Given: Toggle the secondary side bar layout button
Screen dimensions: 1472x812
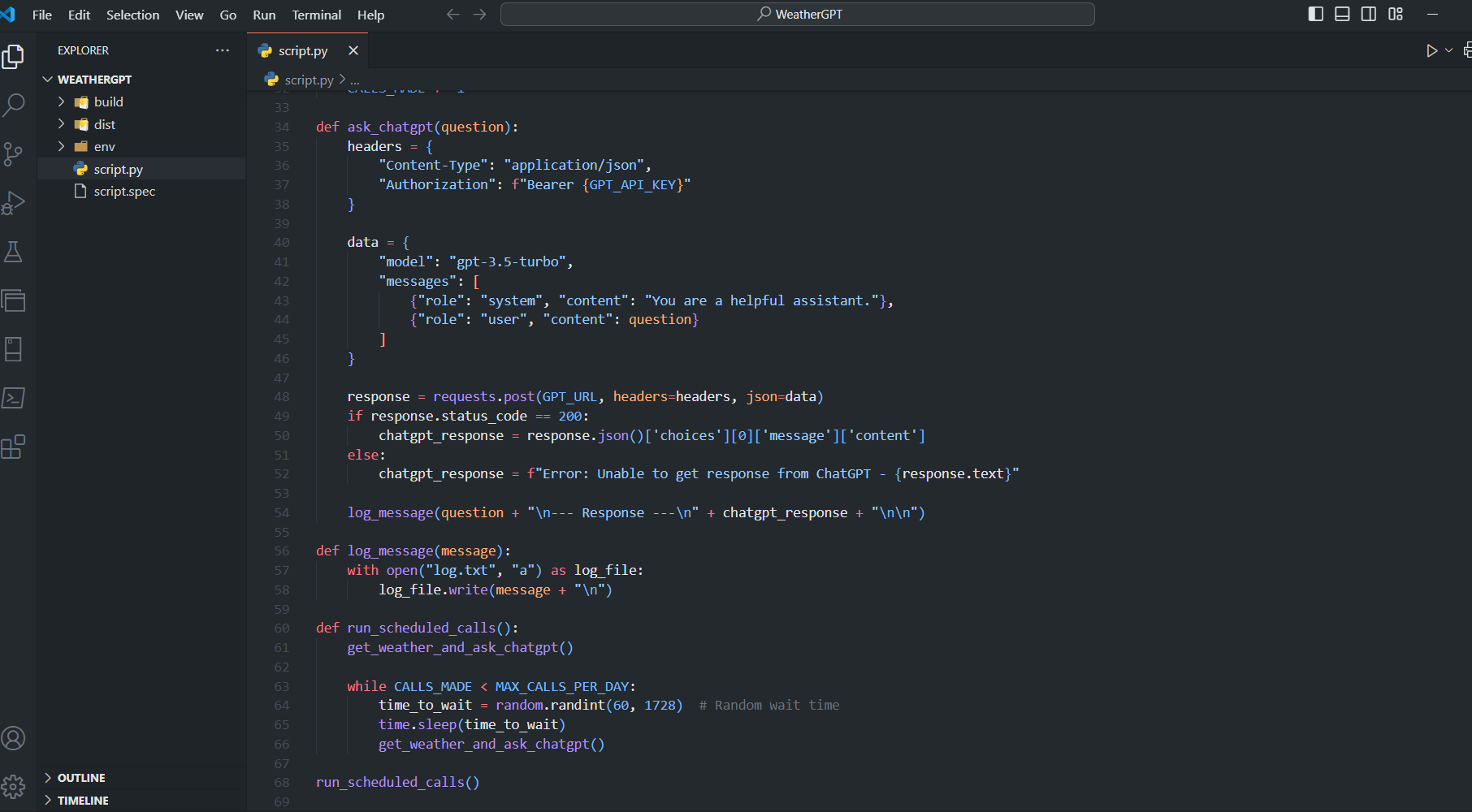Looking at the screenshot, I should [x=1369, y=14].
